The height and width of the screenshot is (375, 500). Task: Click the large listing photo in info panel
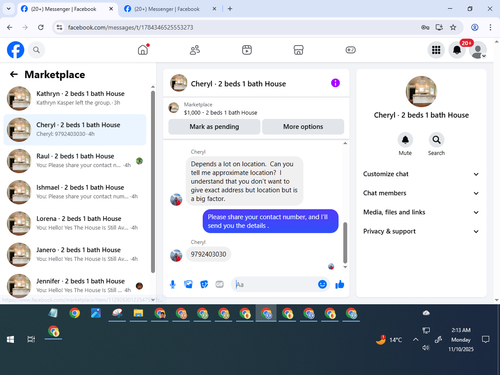(421, 91)
